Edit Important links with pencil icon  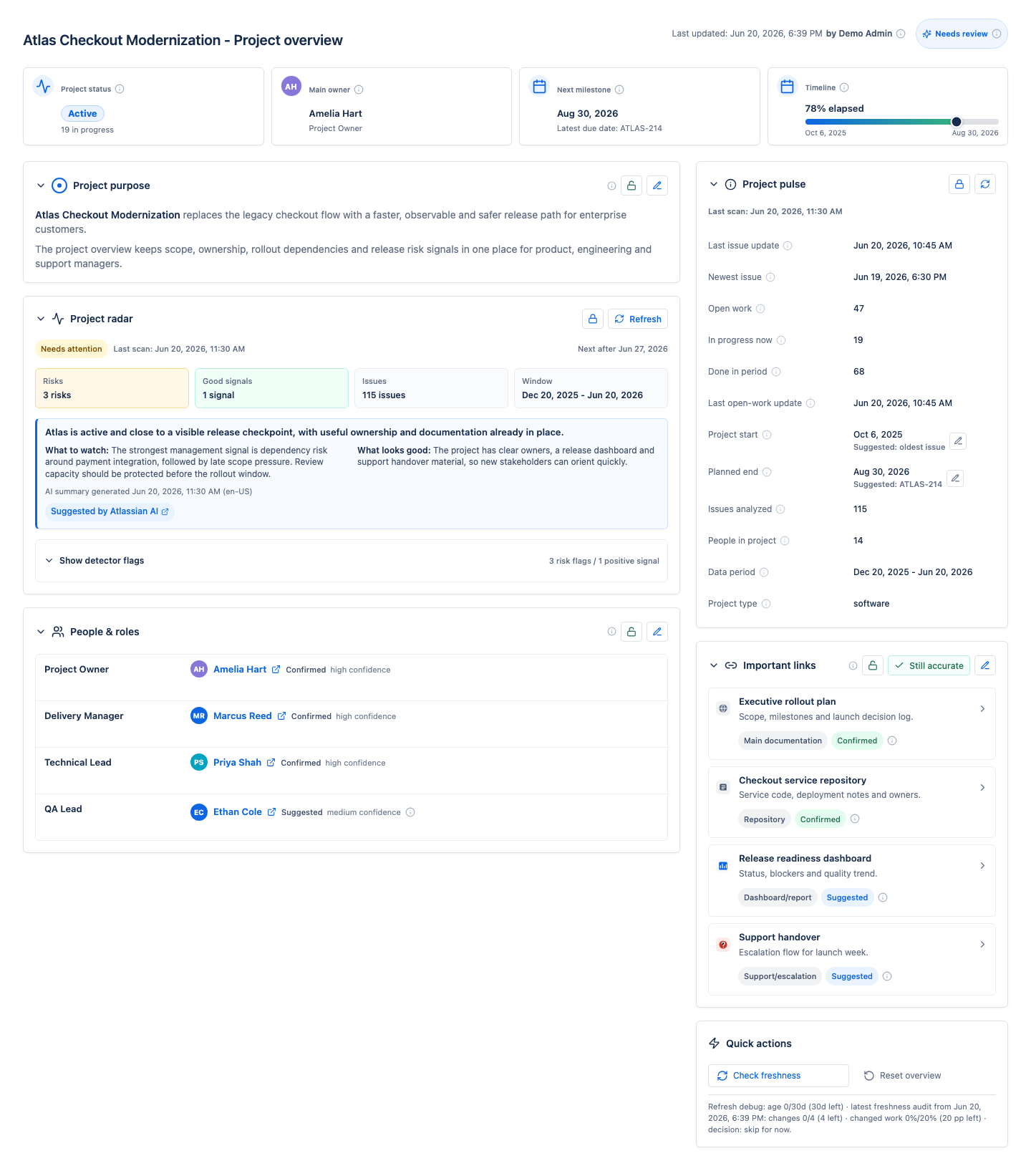(985, 665)
